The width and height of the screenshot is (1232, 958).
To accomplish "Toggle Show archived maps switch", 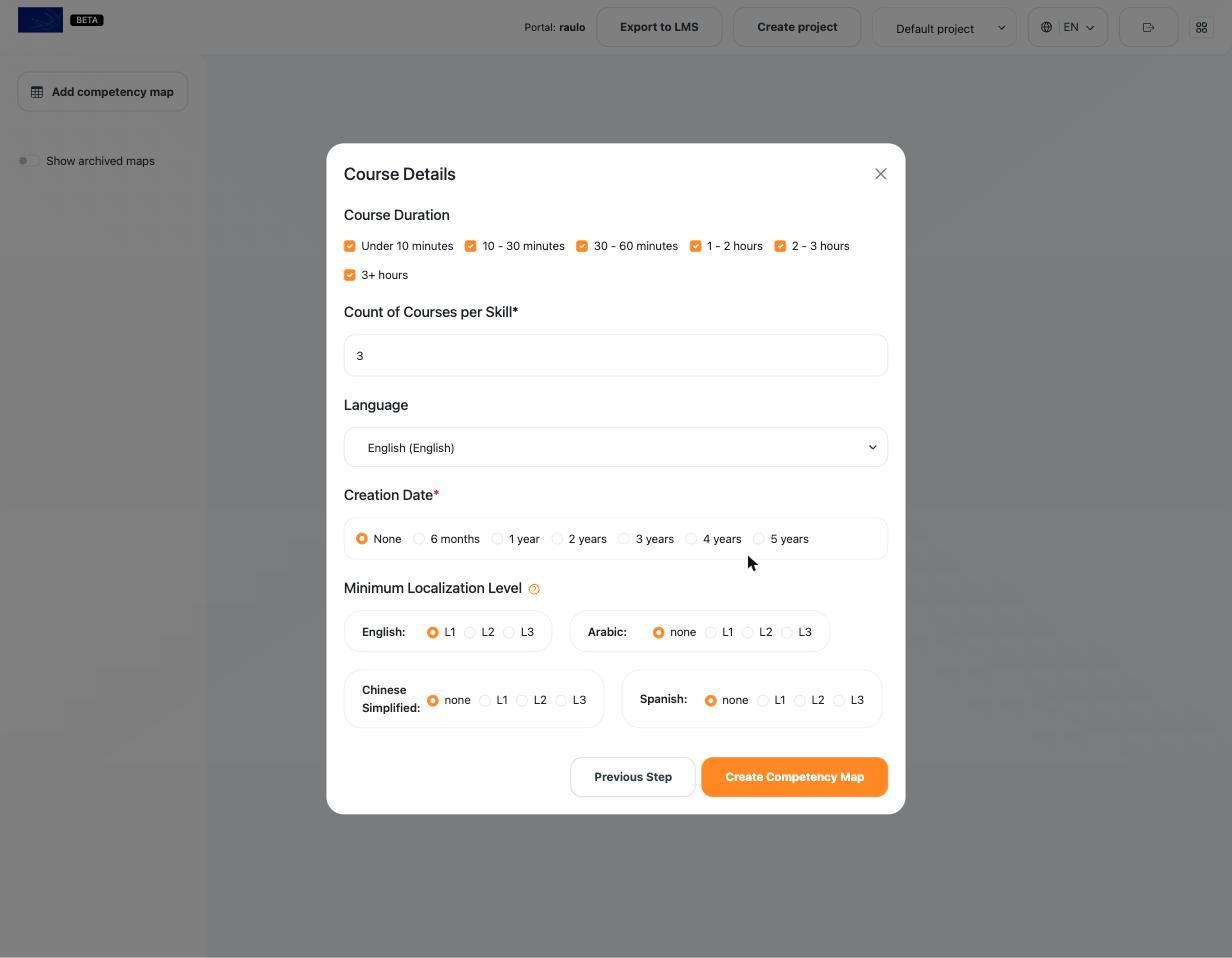I will pyautogui.click(x=28, y=161).
